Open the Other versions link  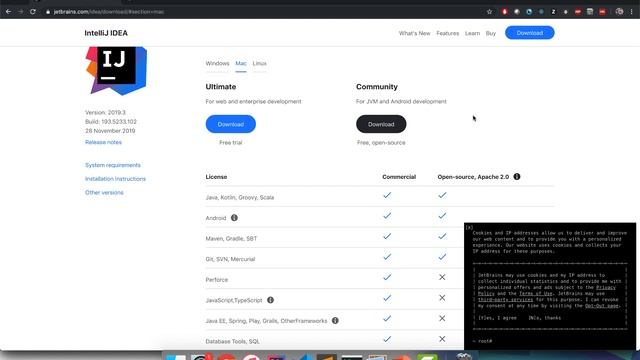pyautogui.click(x=104, y=192)
